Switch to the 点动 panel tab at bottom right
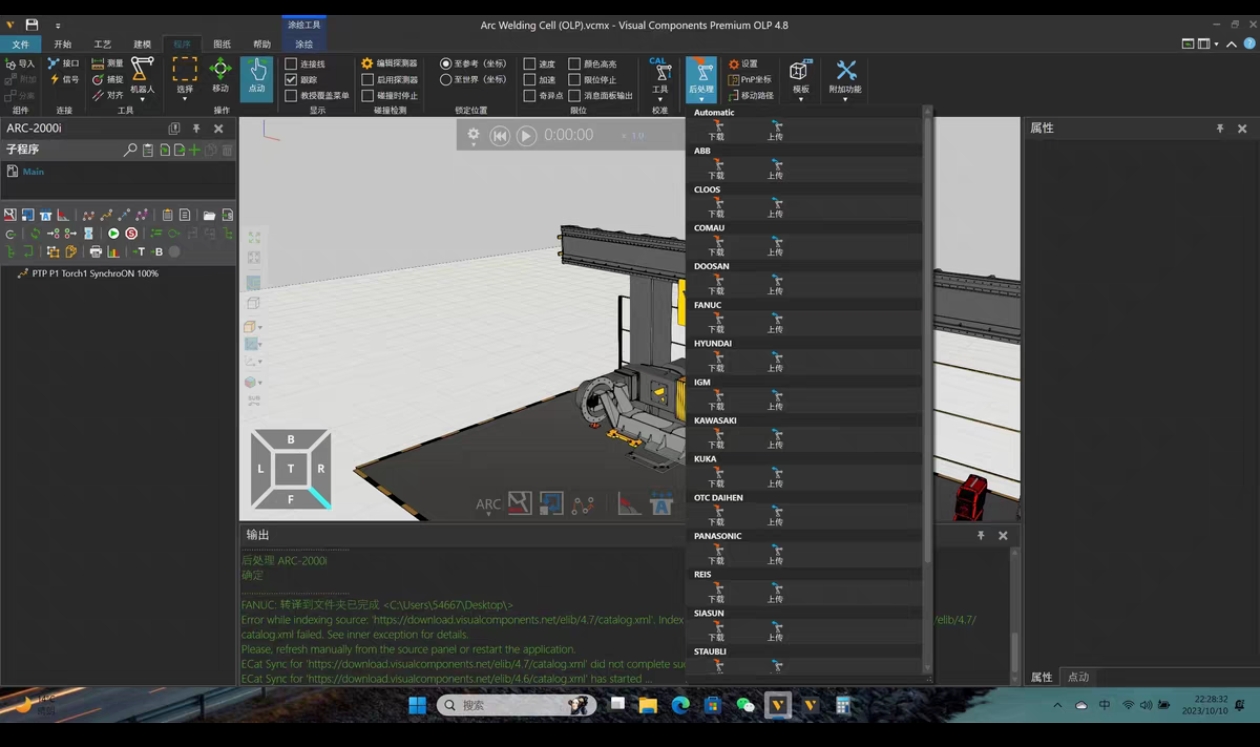The width and height of the screenshot is (1260, 747). 1078,677
